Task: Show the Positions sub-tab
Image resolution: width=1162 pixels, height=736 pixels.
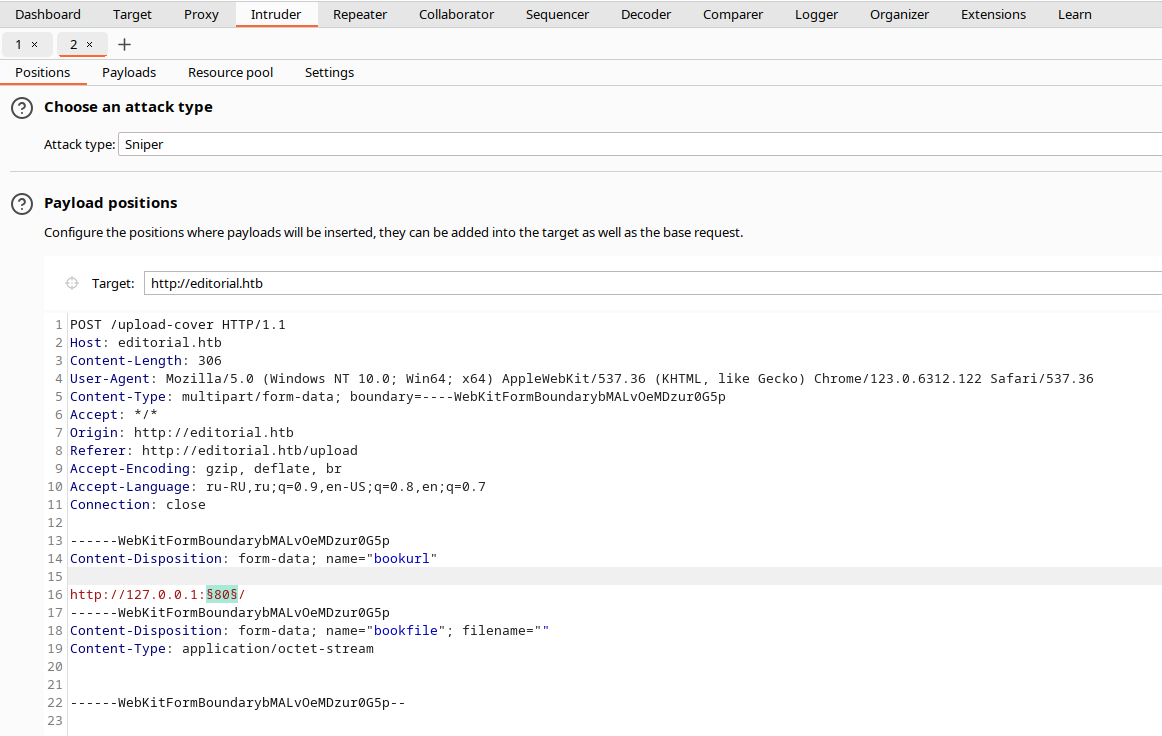Action: tap(42, 73)
